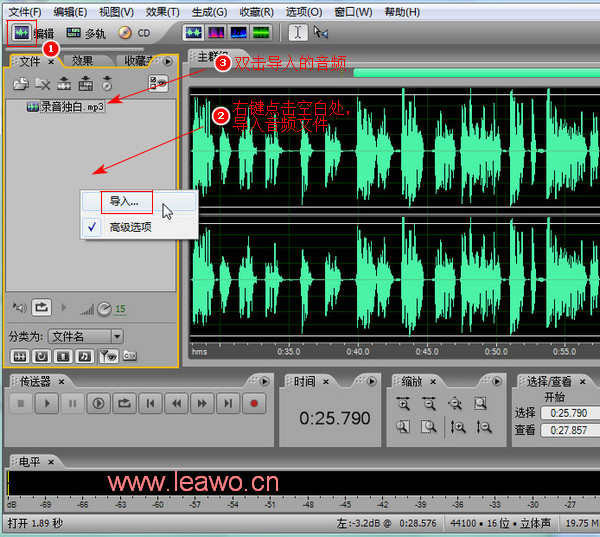Image resolution: width=600 pixels, height=537 pixels.
Task: Click the Rewind transport button
Action: pyautogui.click(x=176, y=403)
